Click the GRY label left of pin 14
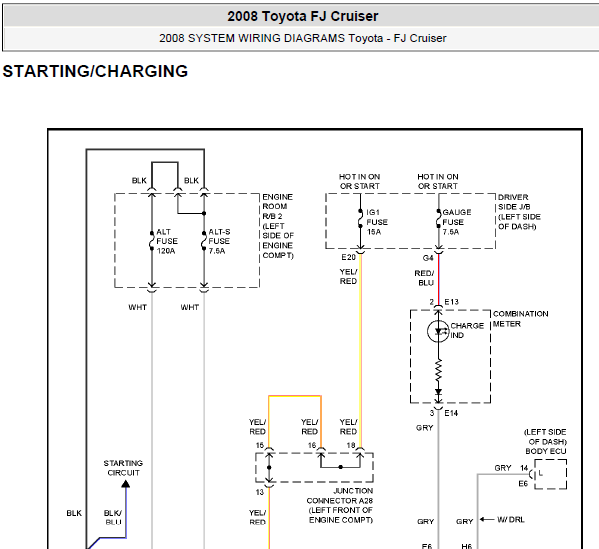The height and width of the screenshot is (549, 599). point(503,468)
